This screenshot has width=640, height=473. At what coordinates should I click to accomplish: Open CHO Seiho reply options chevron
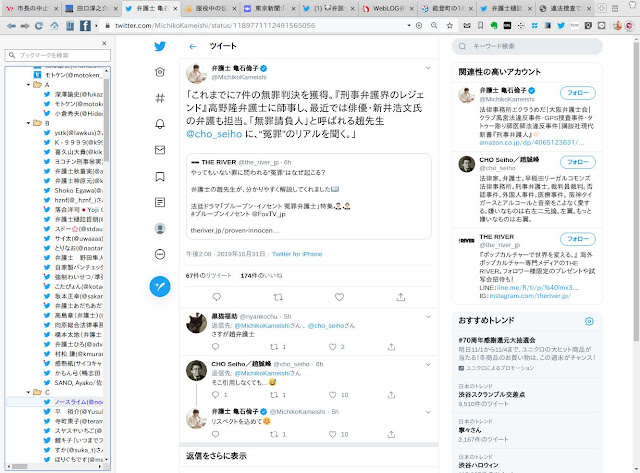point(428,364)
